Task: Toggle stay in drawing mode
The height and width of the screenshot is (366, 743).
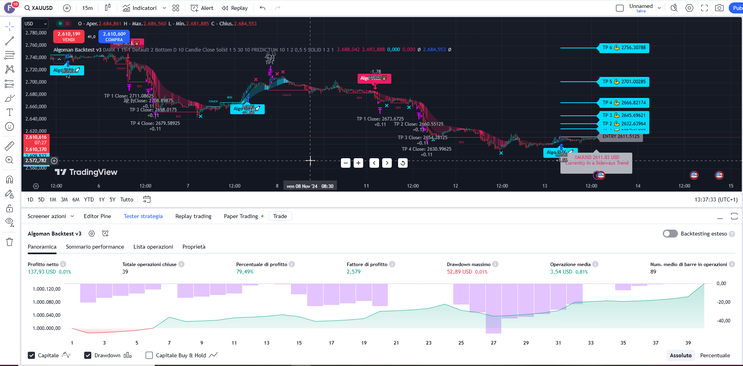Action: click(9, 193)
